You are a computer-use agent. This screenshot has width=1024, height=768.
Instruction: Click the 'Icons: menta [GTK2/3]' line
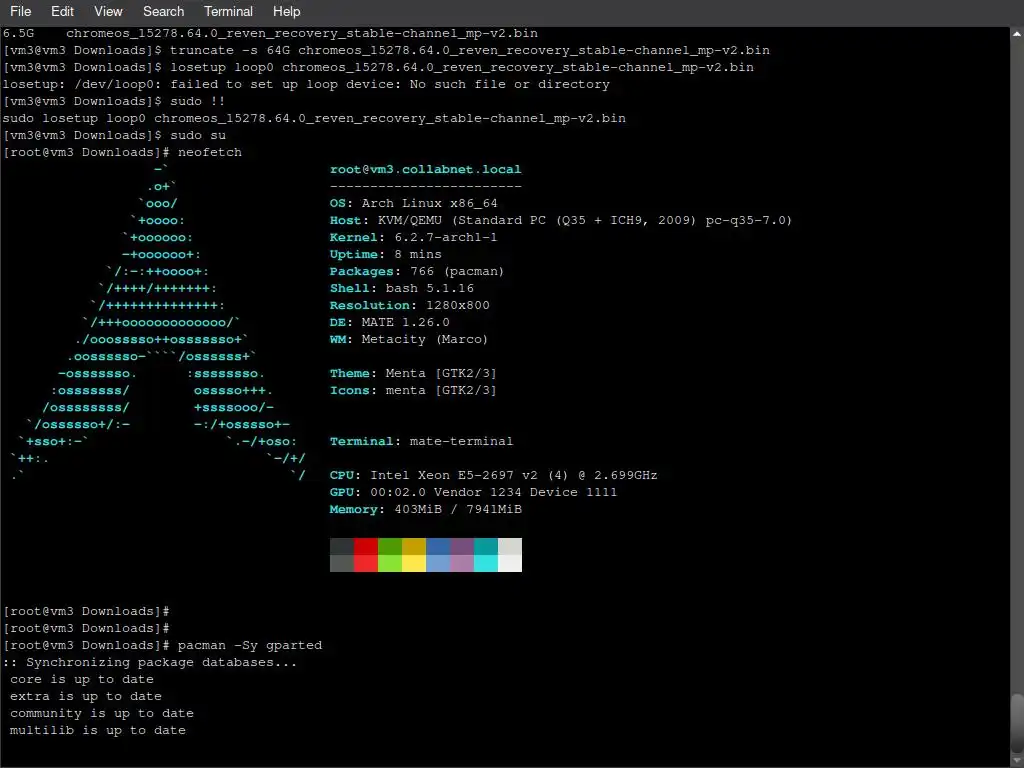(x=413, y=390)
